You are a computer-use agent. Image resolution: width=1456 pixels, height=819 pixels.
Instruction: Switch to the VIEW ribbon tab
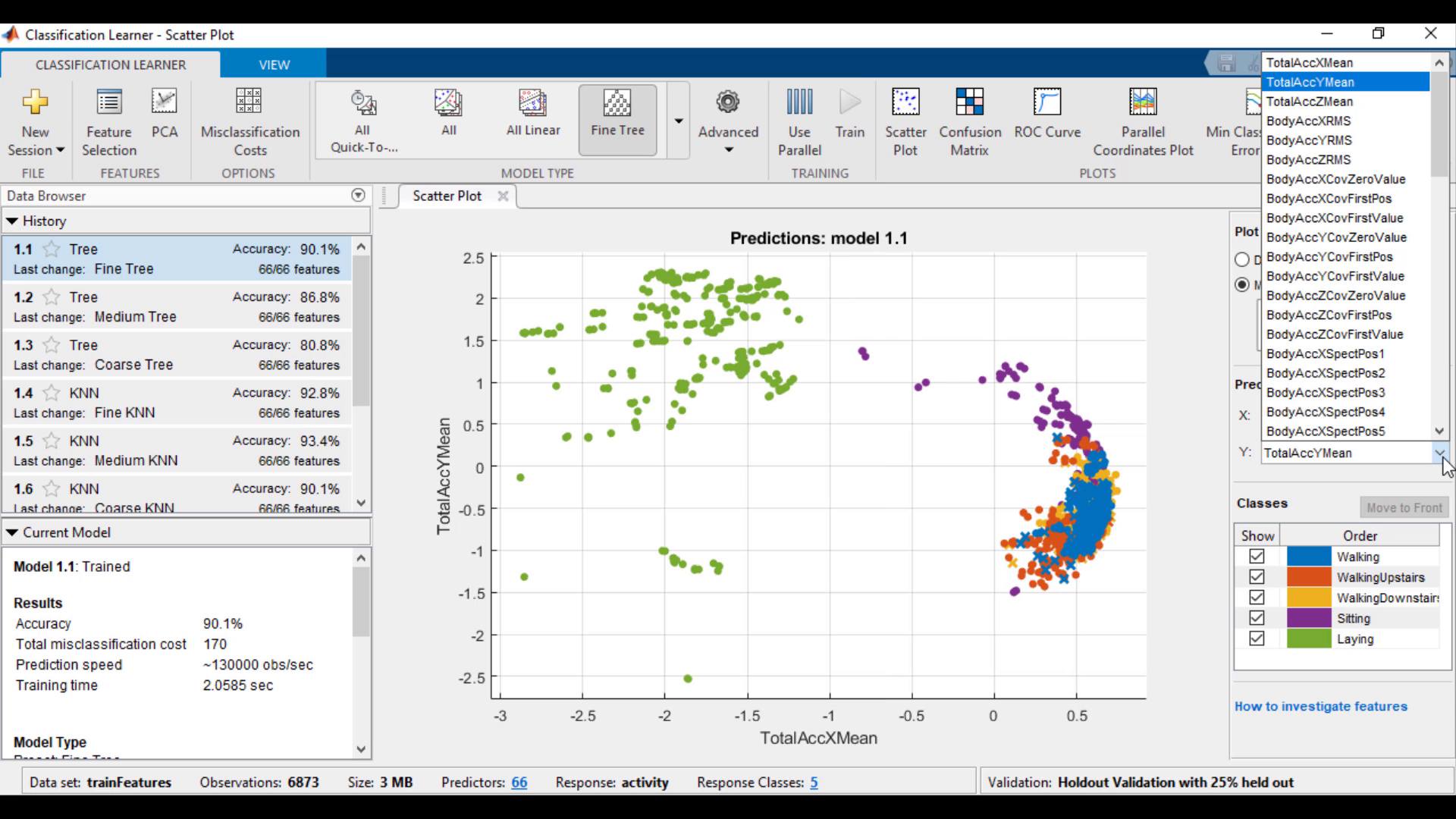[274, 64]
